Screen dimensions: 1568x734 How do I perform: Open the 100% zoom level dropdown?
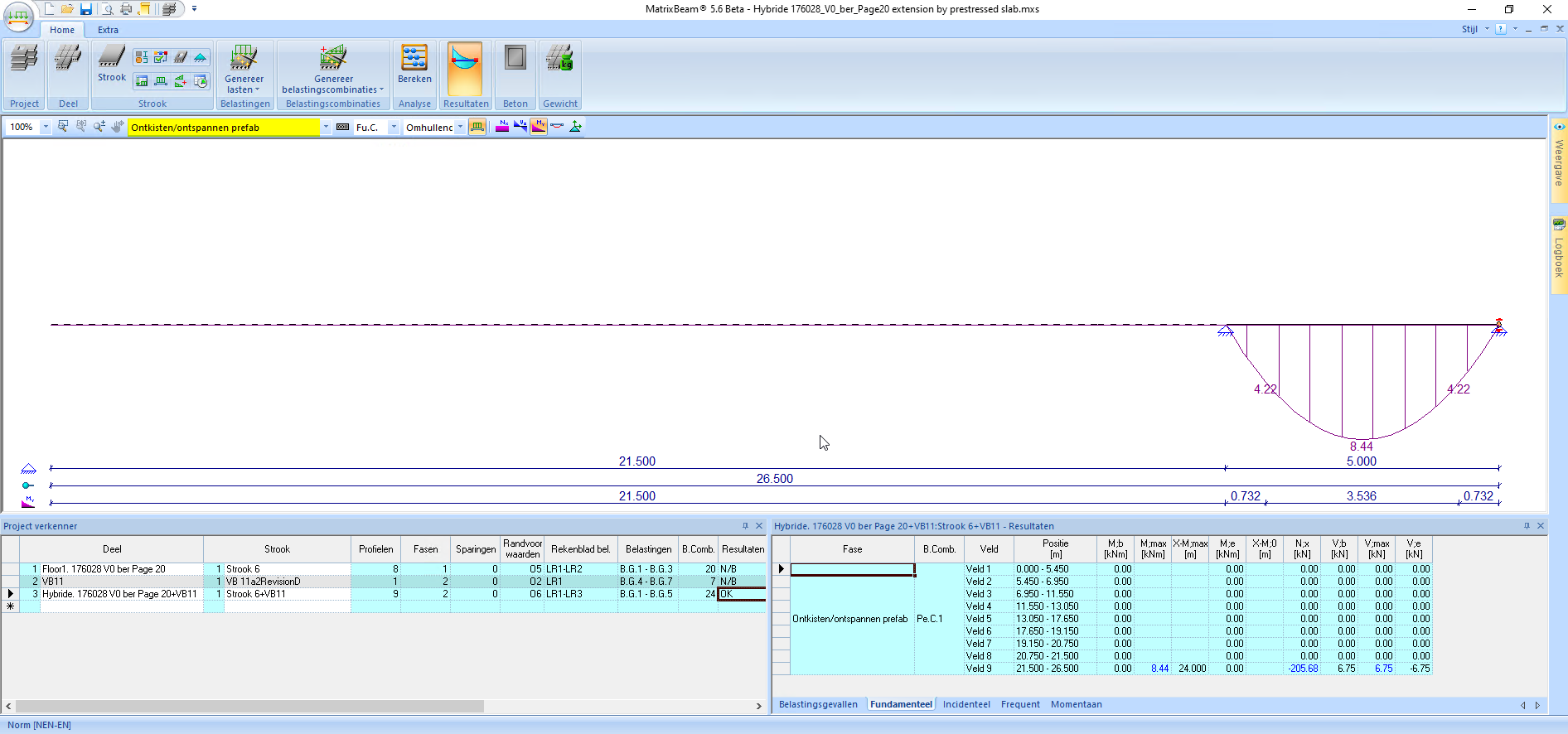(46, 127)
